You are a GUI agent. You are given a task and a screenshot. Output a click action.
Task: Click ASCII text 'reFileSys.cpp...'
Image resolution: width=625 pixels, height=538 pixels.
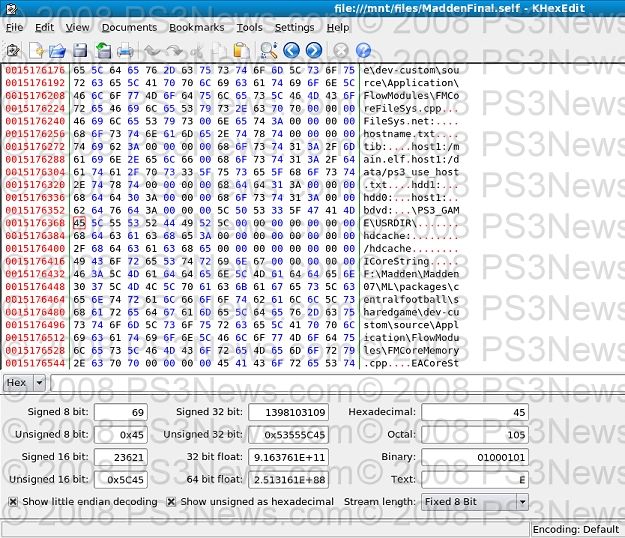point(411,108)
